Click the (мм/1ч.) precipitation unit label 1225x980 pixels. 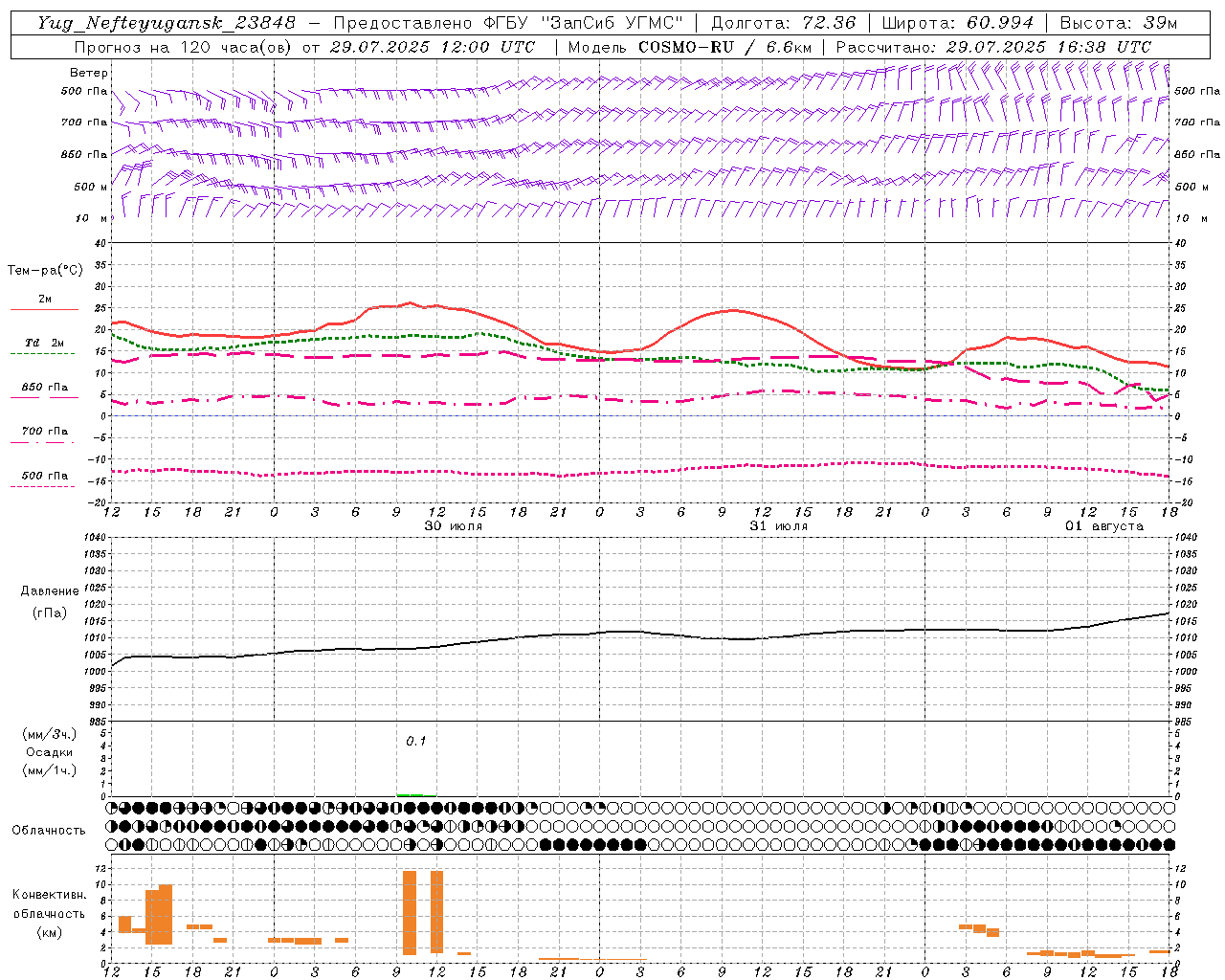click(x=50, y=770)
